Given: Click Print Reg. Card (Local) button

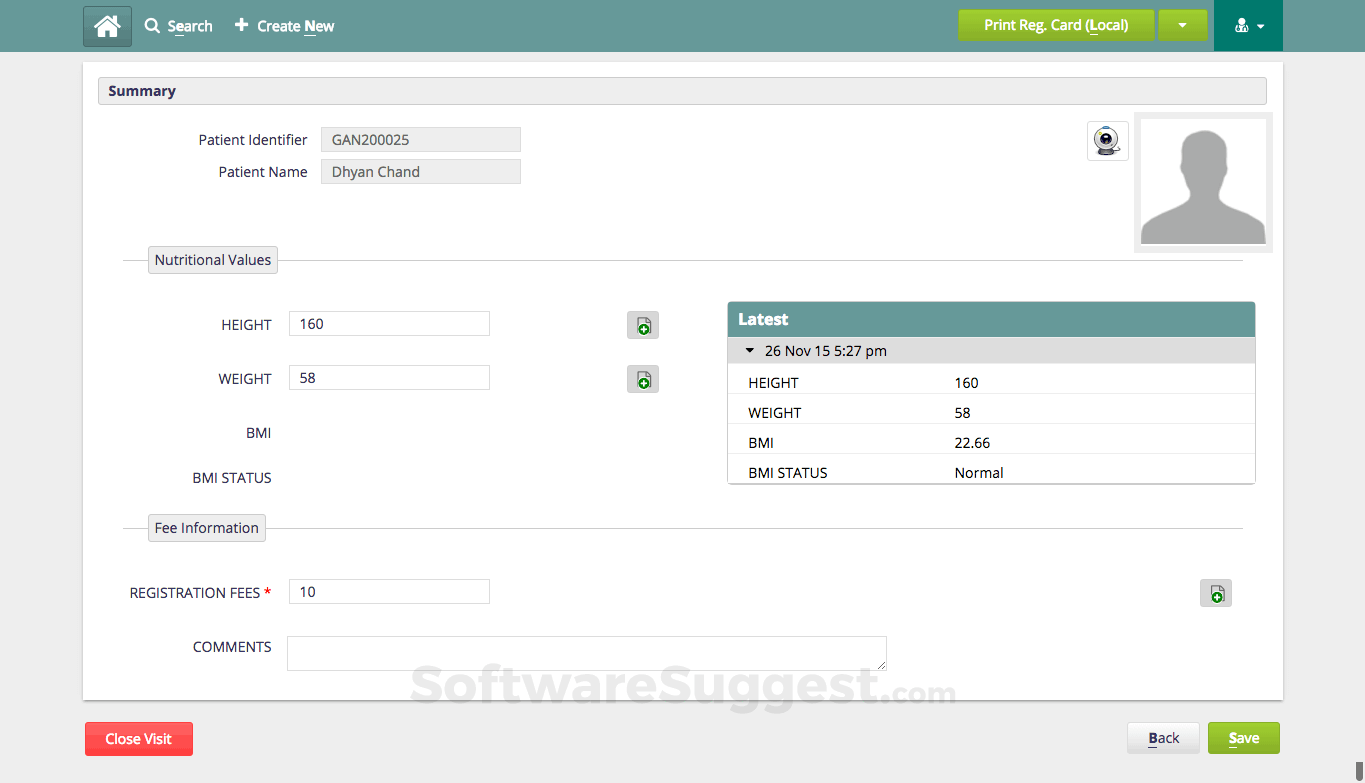Looking at the screenshot, I should (1055, 25).
